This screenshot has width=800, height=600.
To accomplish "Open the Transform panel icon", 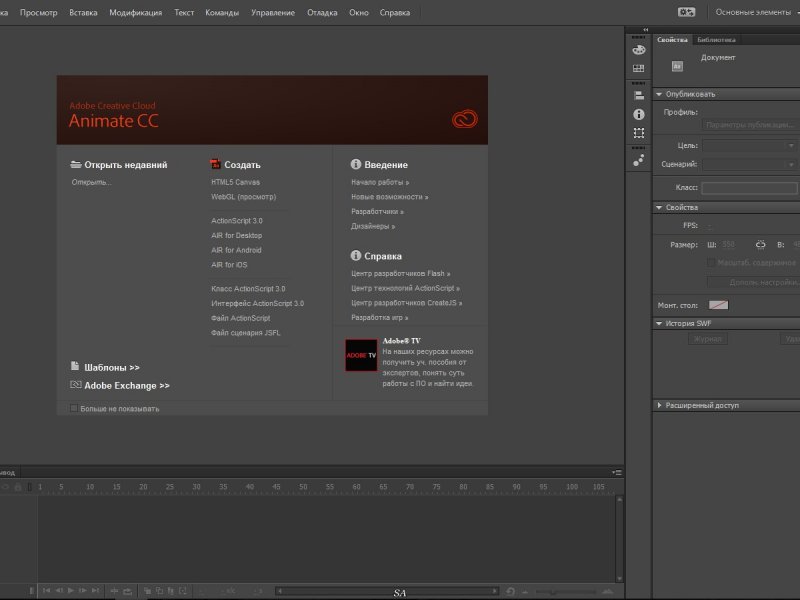I will [x=639, y=133].
